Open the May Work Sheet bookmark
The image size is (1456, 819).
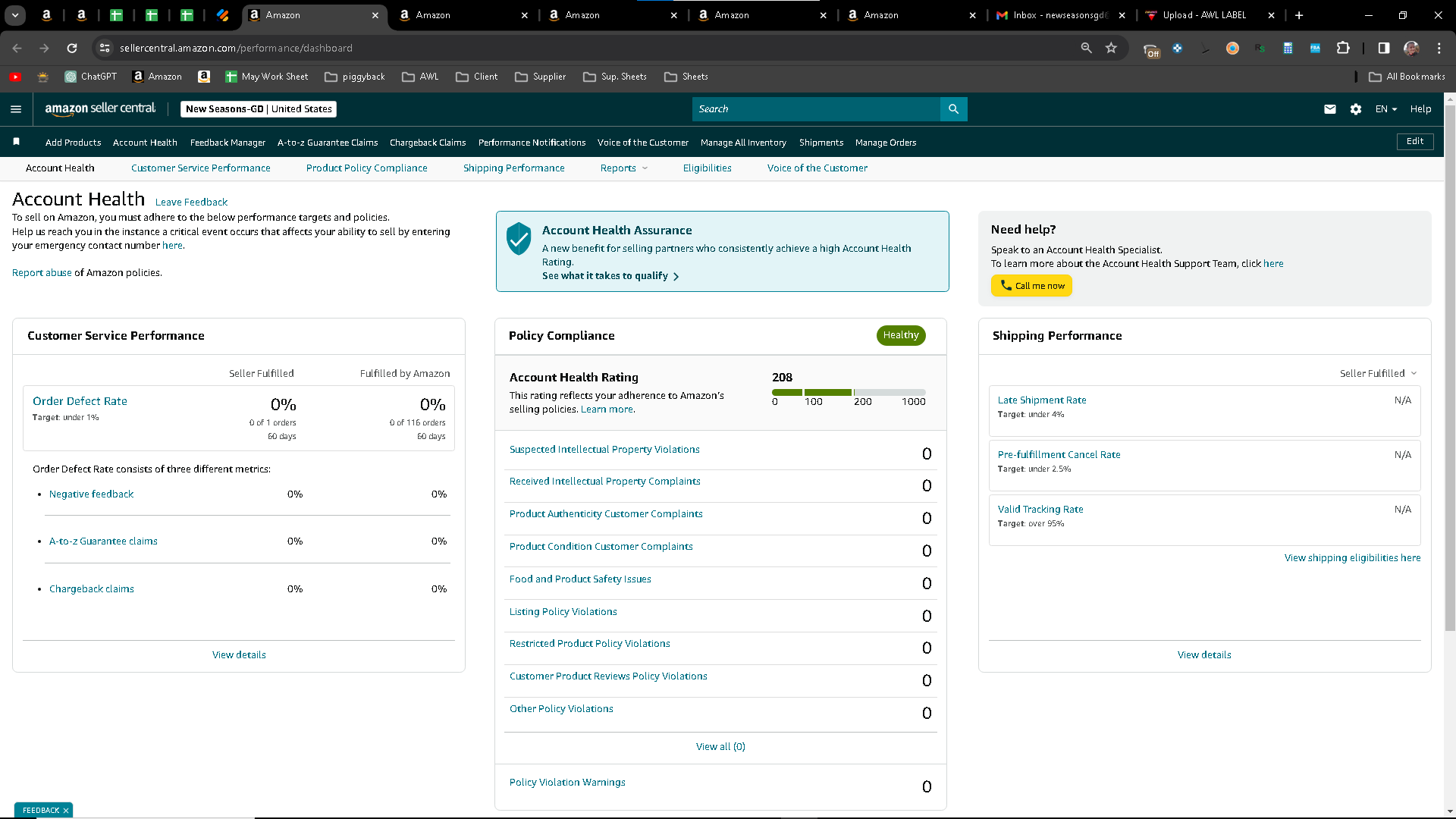[x=266, y=77]
